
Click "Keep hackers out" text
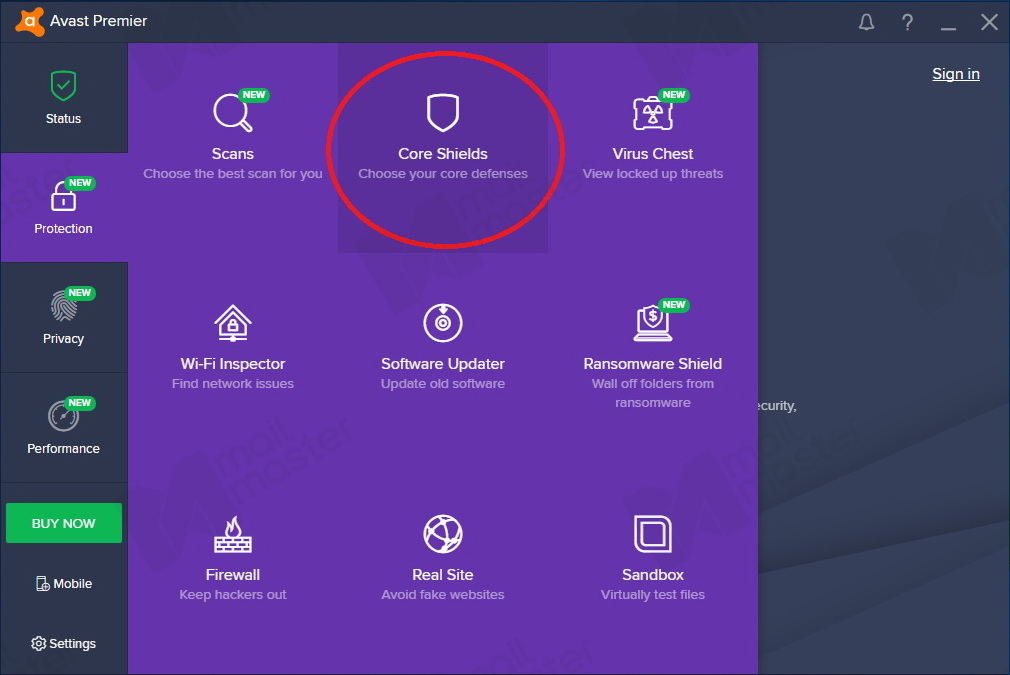[x=233, y=594]
